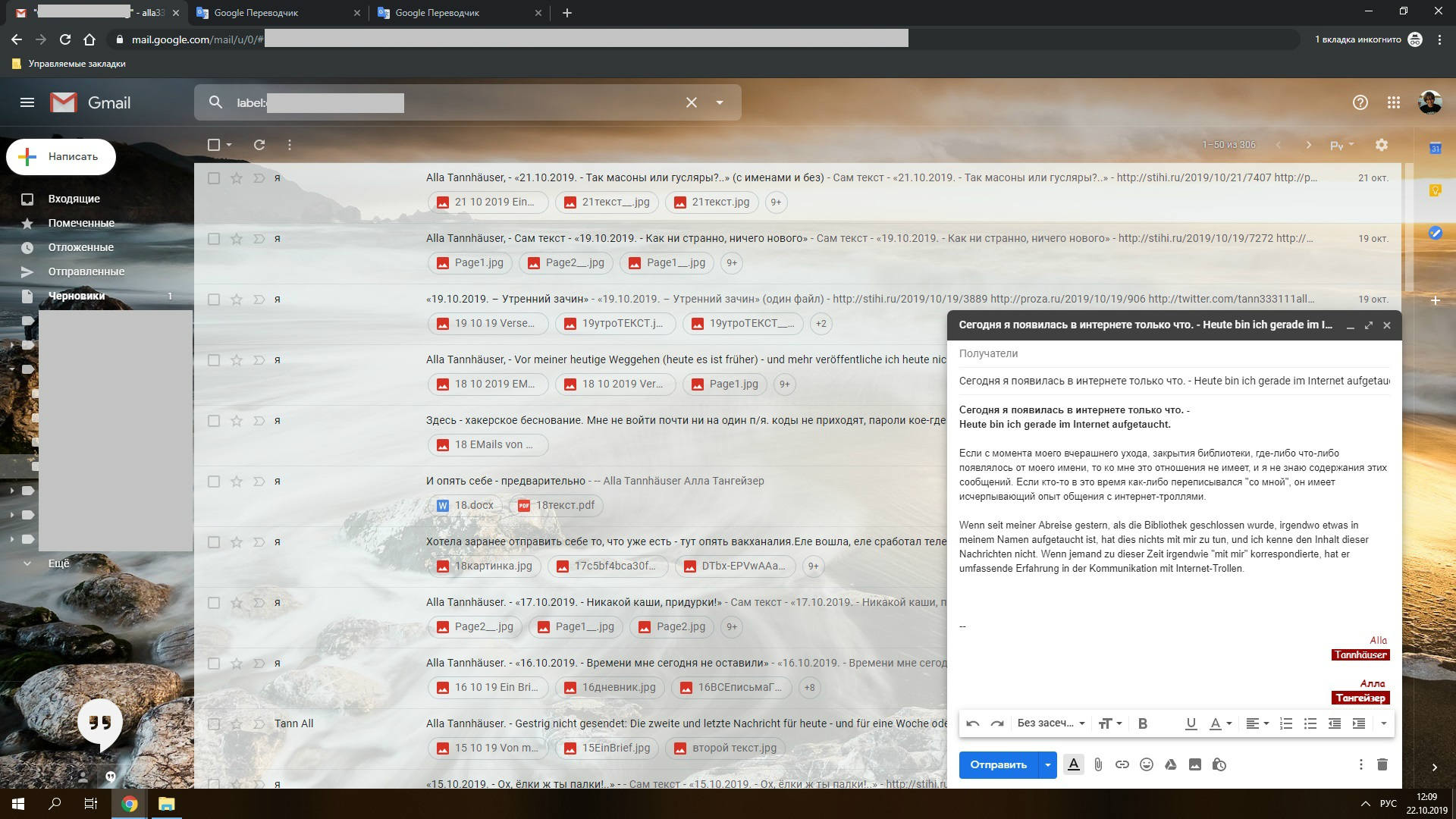Click undo in the compose toolbar

(973, 723)
